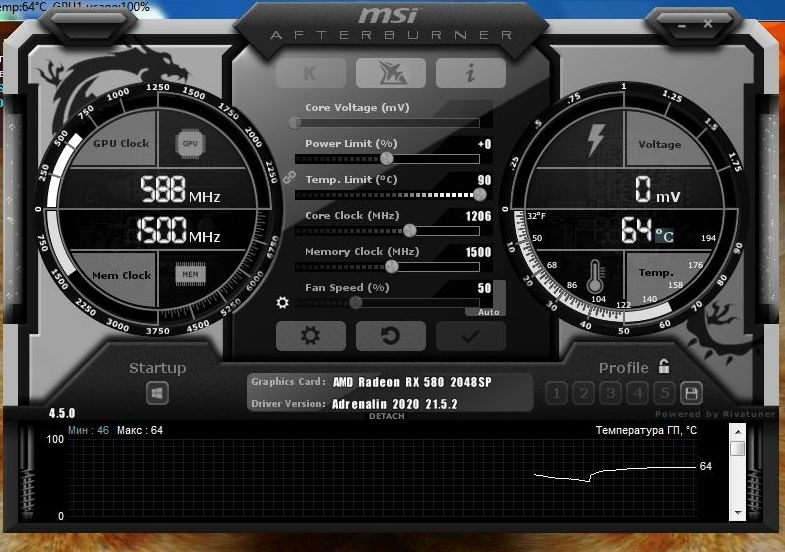The height and width of the screenshot is (552, 785).
Task: Toggle the Windows Startup button
Action: click(x=157, y=393)
